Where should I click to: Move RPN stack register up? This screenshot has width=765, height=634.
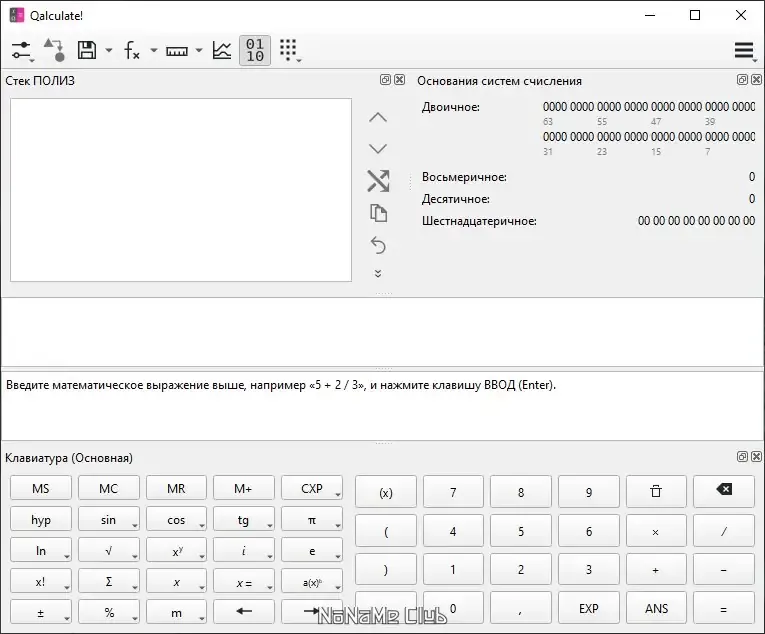pos(378,118)
